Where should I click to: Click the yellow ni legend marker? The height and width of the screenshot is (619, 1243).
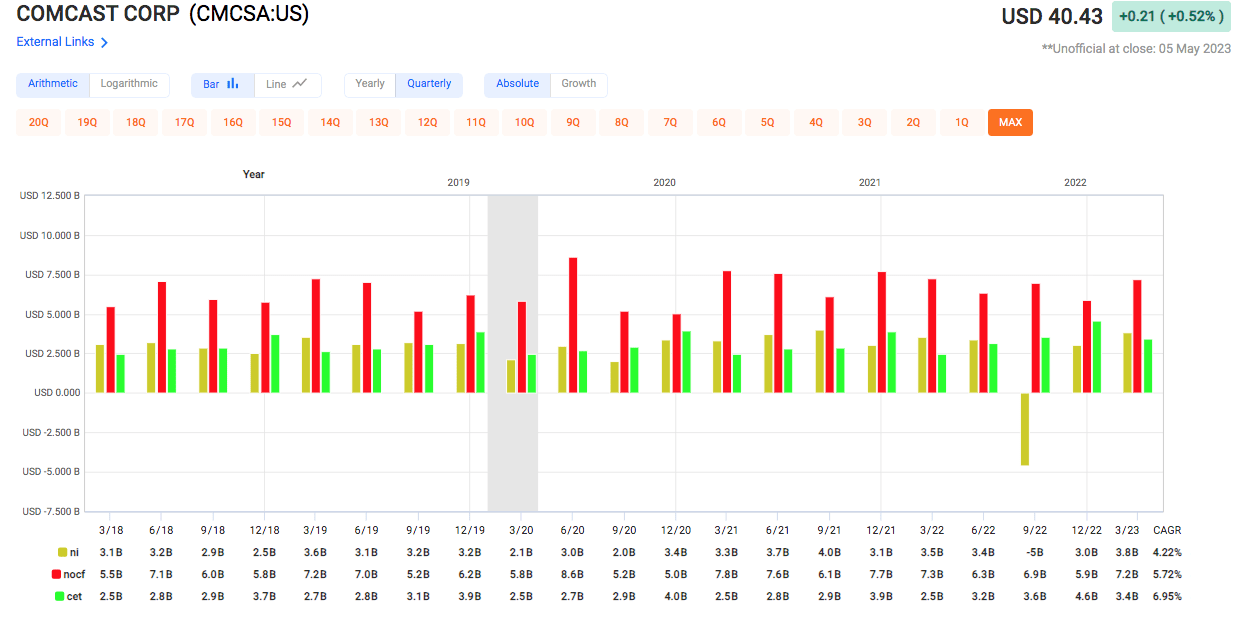point(62,552)
